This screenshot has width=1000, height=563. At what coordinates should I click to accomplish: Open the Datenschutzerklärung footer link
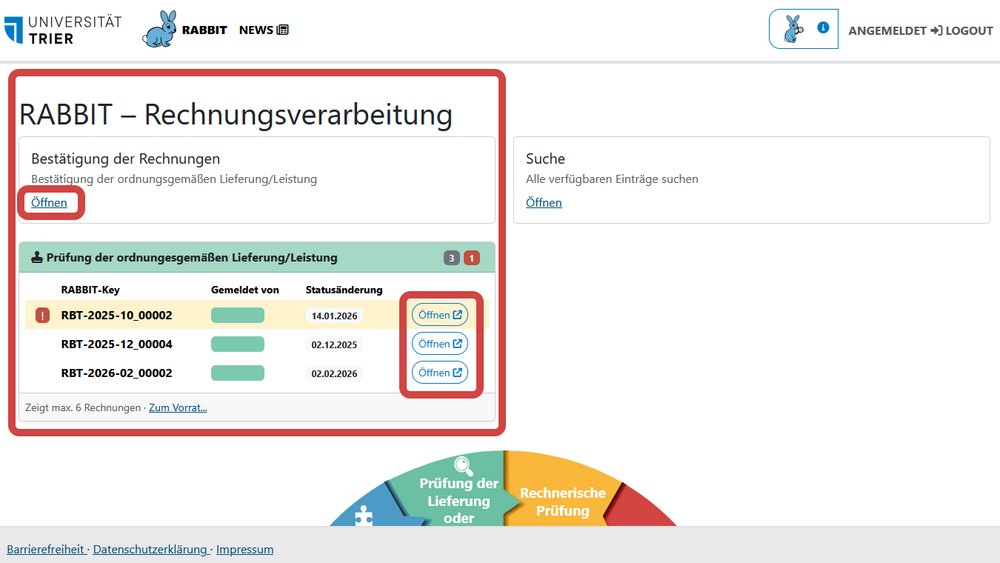[x=150, y=549]
